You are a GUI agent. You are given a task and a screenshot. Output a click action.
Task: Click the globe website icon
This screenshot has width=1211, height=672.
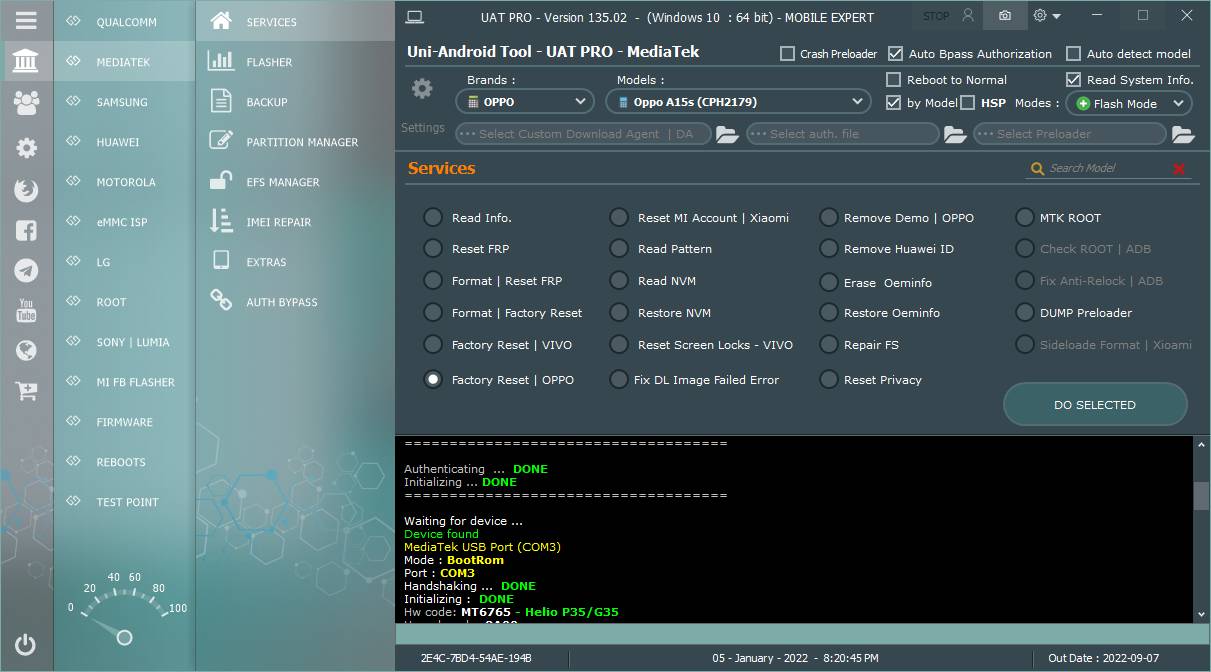coord(26,350)
